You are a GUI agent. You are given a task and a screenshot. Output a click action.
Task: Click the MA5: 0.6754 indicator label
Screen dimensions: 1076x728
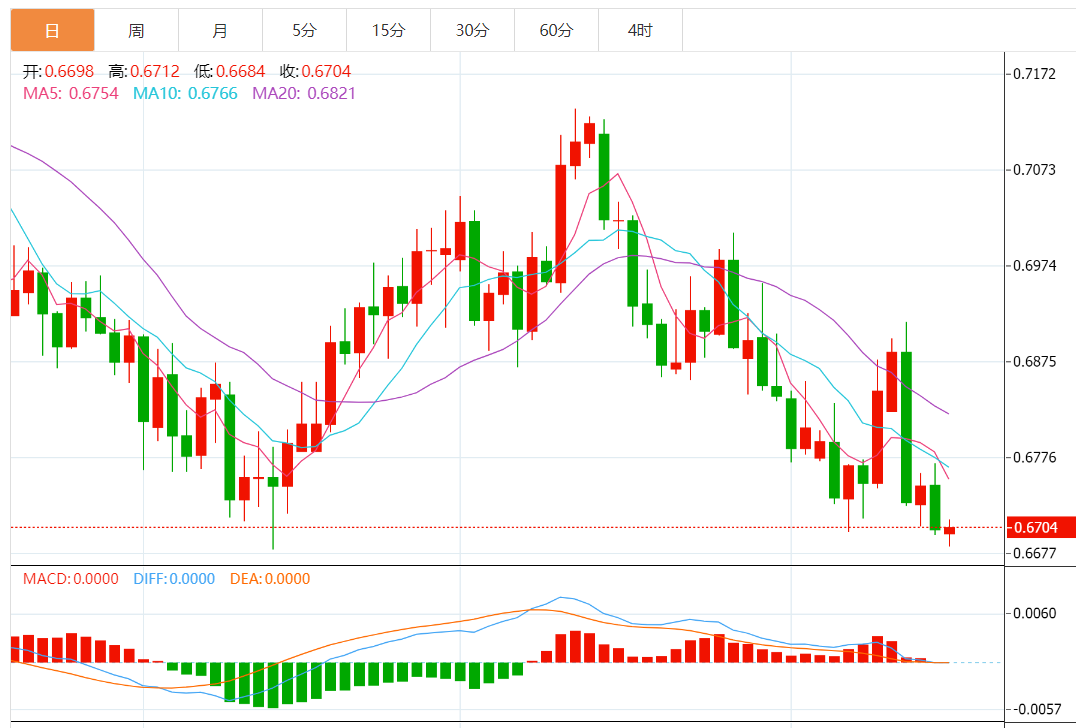pos(71,93)
